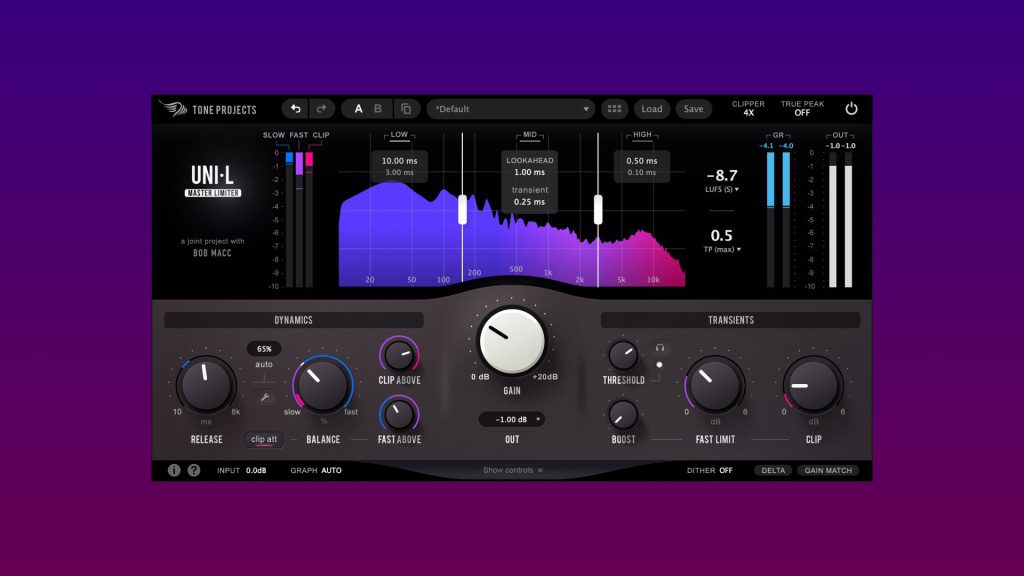
Task: Toggle the transient headphones listen icon
Action: point(660,348)
